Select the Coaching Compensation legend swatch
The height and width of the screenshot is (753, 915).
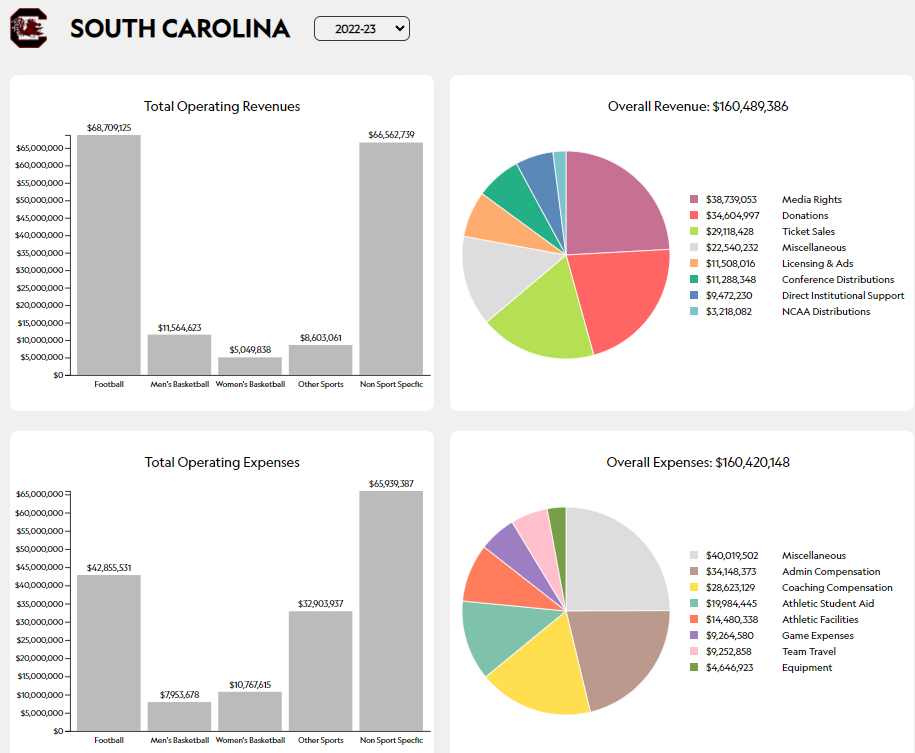point(695,588)
